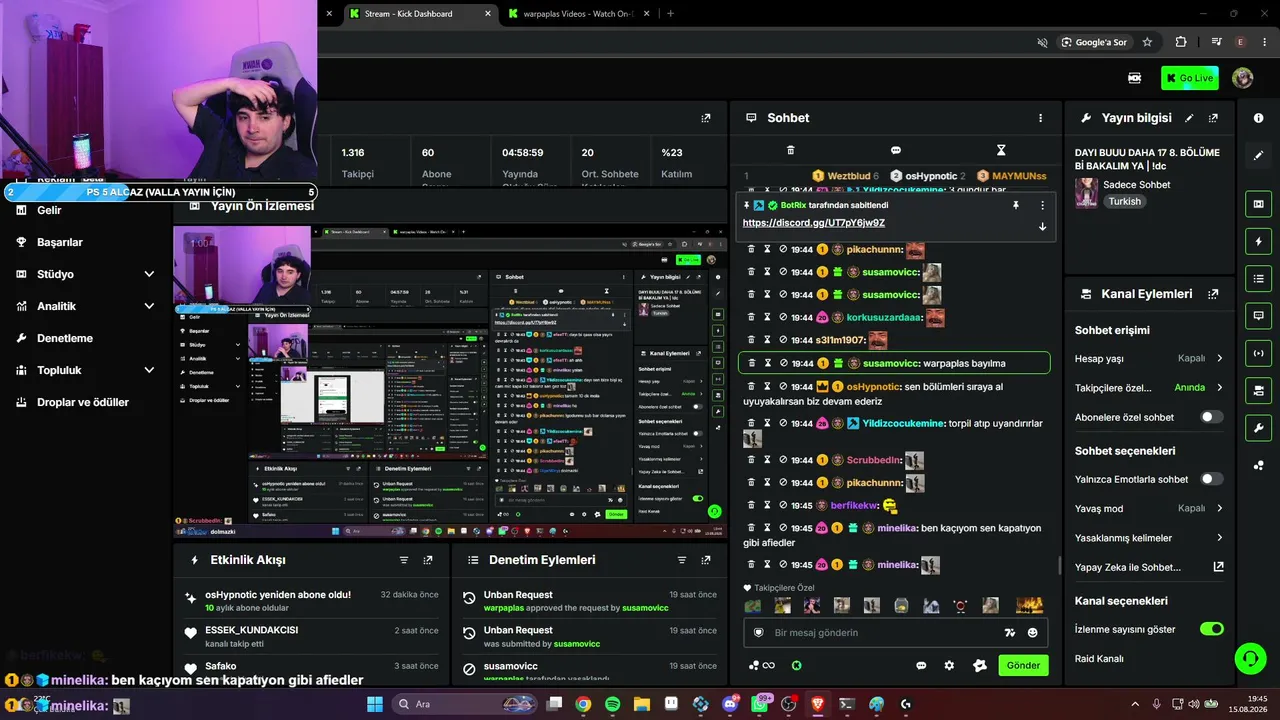Click the chat message input field
Image resolution: width=1280 pixels, height=720 pixels.
pyautogui.click(x=884, y=632)
